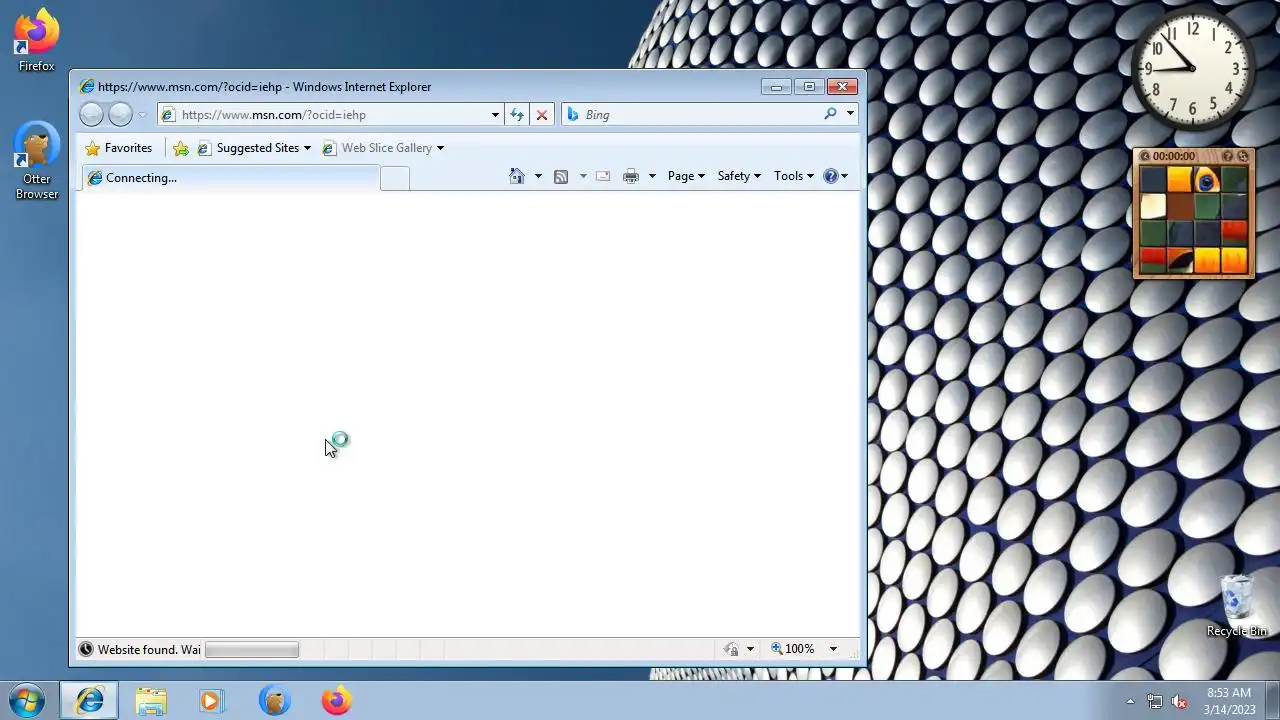Open the Page menu
Viewport: 1280px width, 720px height.
click(x=686, y=176)
